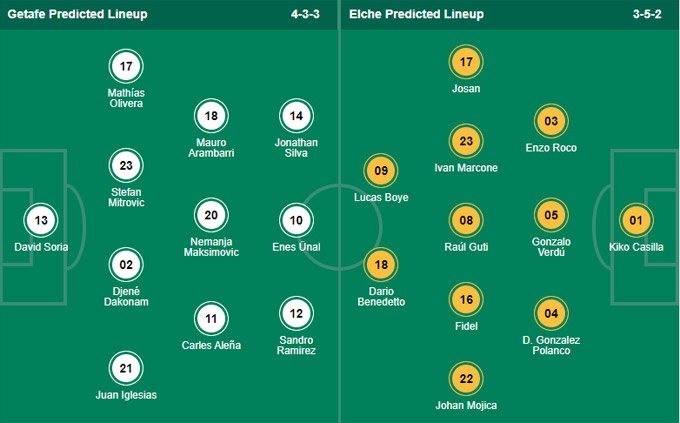Click Enes Ünal's number 10 badge

tap(296, 220)
